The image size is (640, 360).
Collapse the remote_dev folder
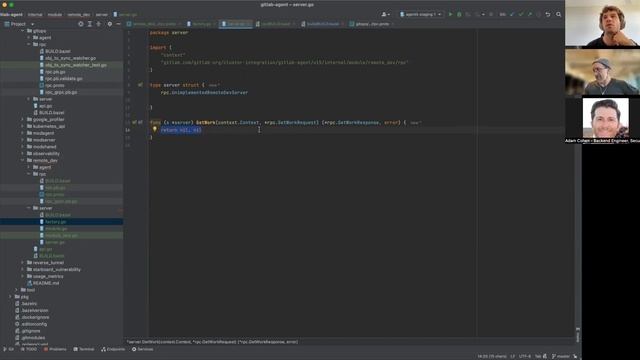[x=23, y=160]
